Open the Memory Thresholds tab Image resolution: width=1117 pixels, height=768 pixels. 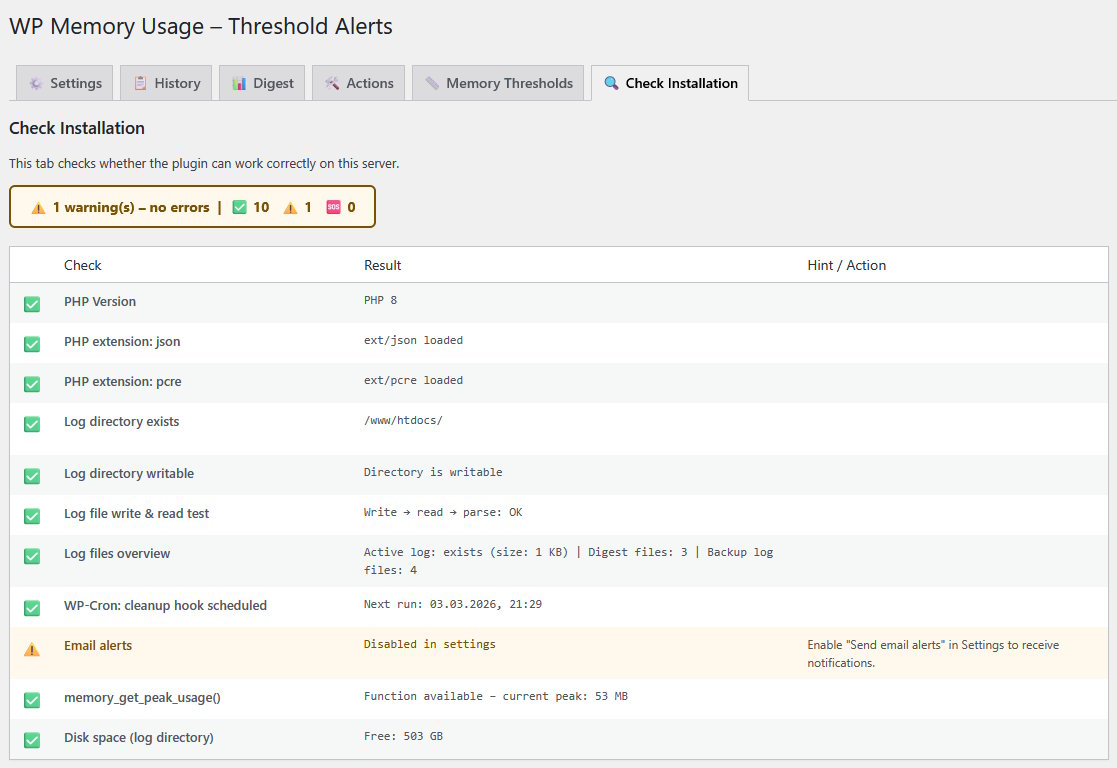(498, 83)
